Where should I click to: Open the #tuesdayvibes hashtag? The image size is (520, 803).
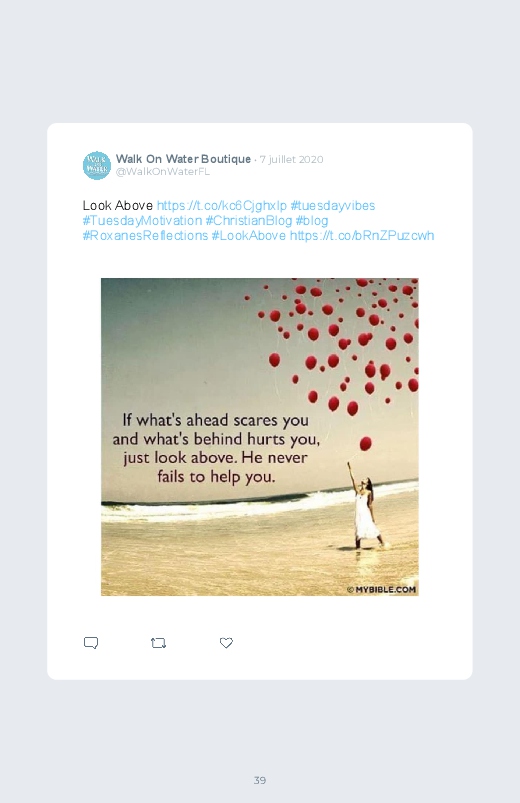coord(333,206)
